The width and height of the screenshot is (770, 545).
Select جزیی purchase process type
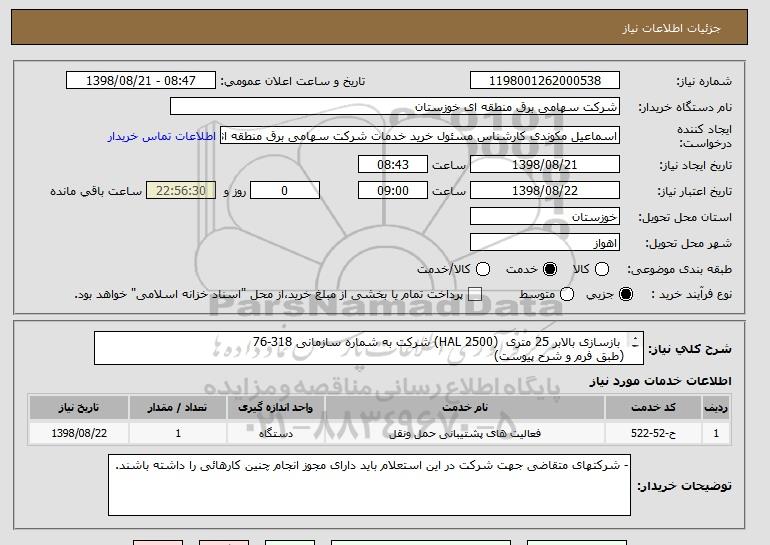[627, 294]
